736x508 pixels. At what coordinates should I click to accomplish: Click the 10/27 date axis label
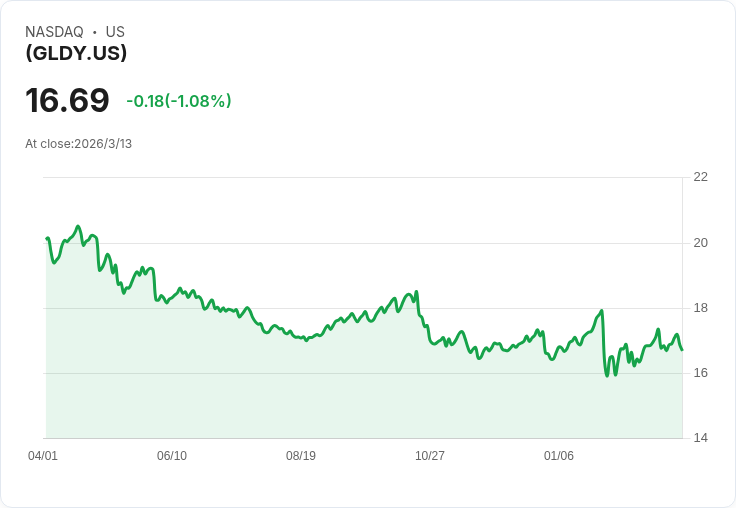tap(430, 456)
